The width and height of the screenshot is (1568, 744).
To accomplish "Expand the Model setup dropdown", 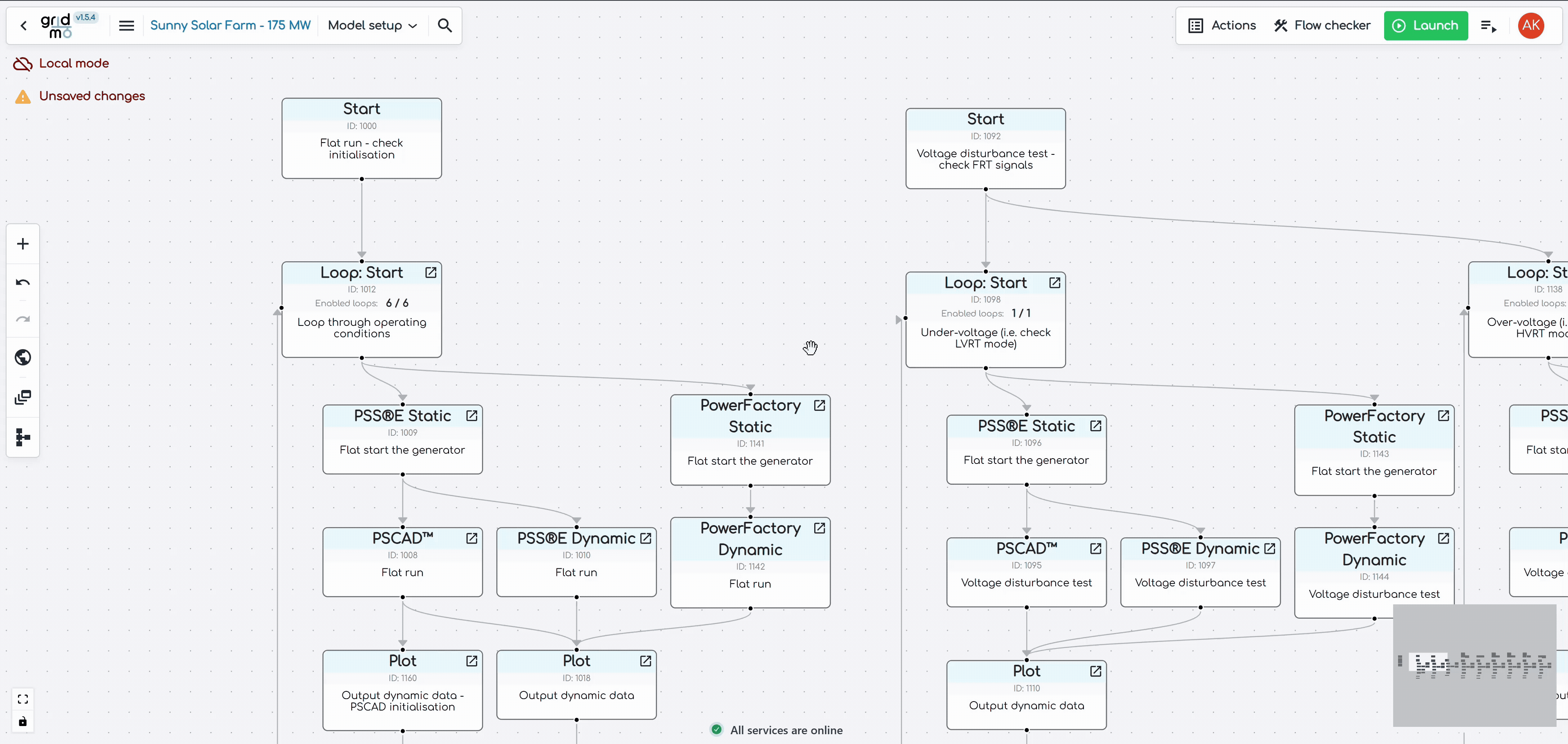I will (x=373, y=26).
